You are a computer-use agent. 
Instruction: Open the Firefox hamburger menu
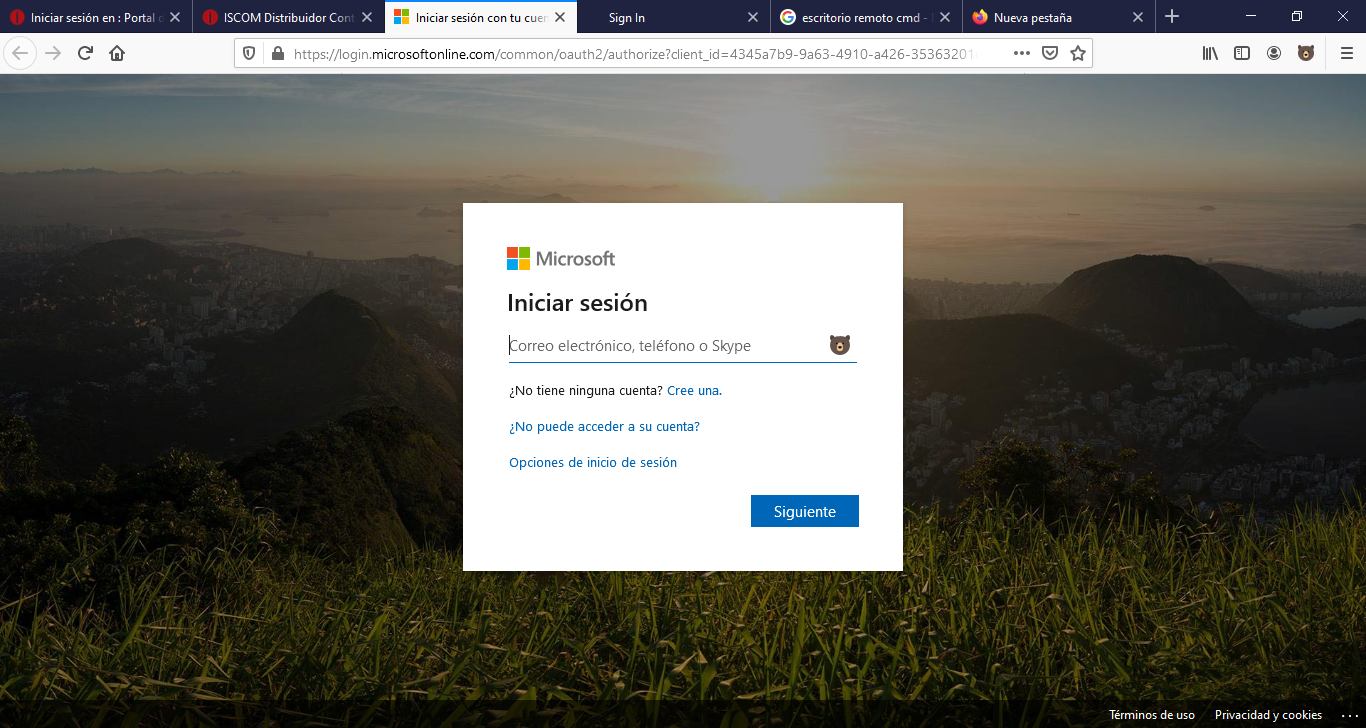1346,53
